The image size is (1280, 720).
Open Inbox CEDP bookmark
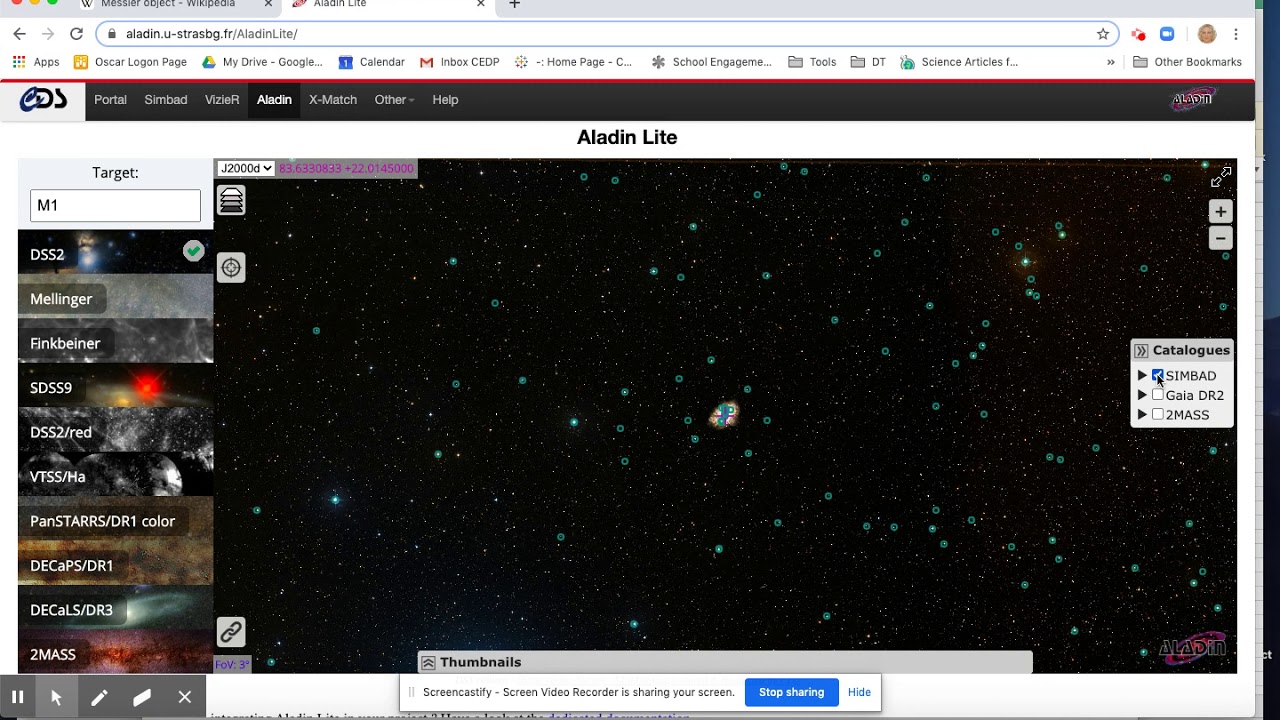click(459, 62)
